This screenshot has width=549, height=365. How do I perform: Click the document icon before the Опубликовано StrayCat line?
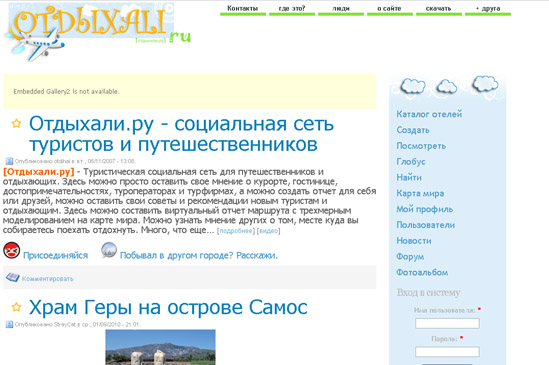pos(9,324)
